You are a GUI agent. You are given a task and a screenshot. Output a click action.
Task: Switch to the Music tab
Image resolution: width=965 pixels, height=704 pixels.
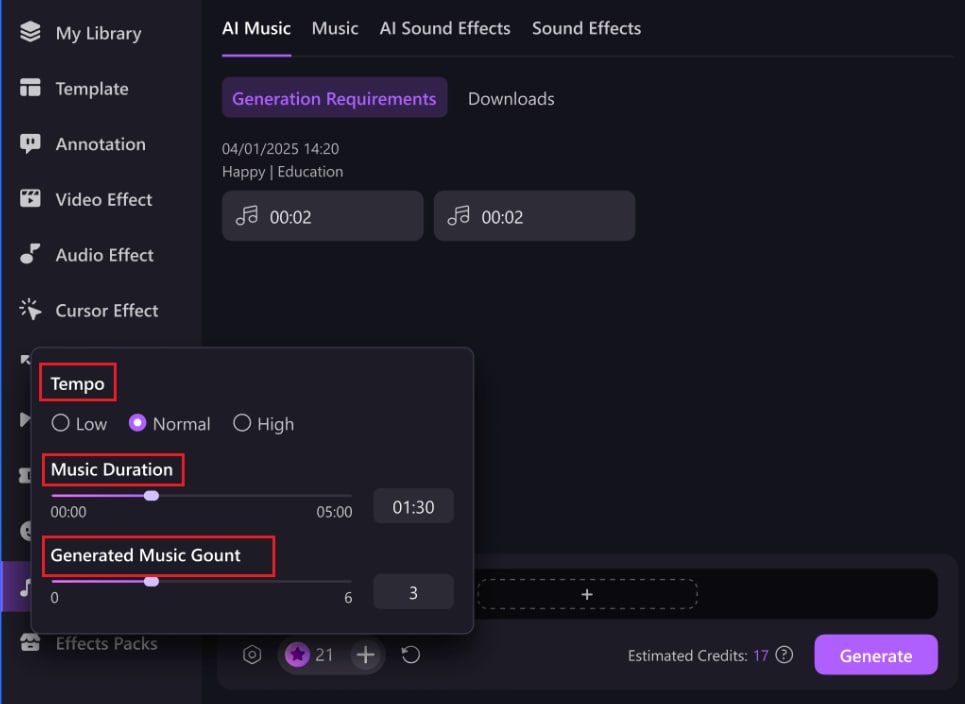[x=335, y=28]
